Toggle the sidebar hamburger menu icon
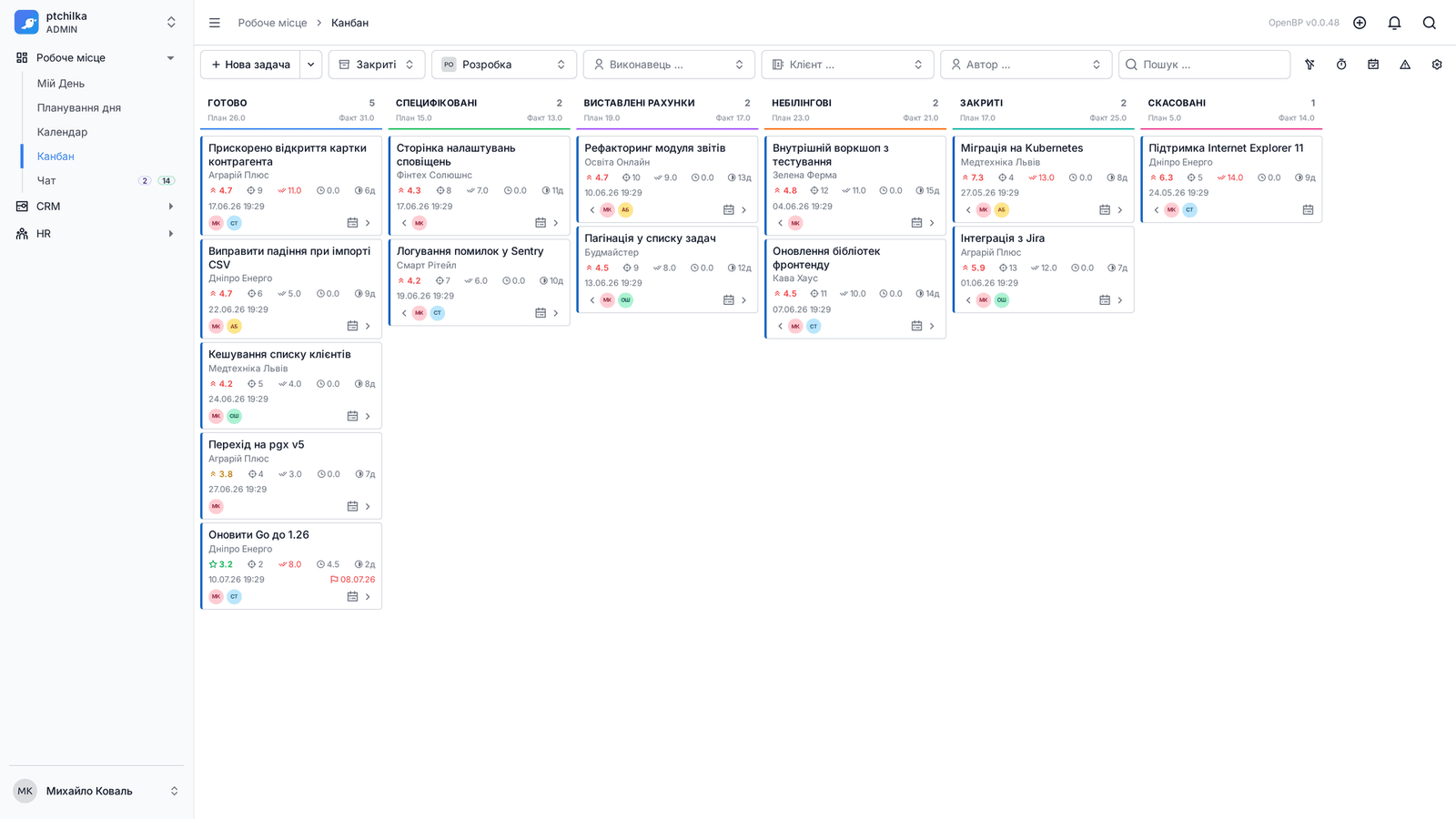This screenshot has height=819, width=1456. [215, 23]
